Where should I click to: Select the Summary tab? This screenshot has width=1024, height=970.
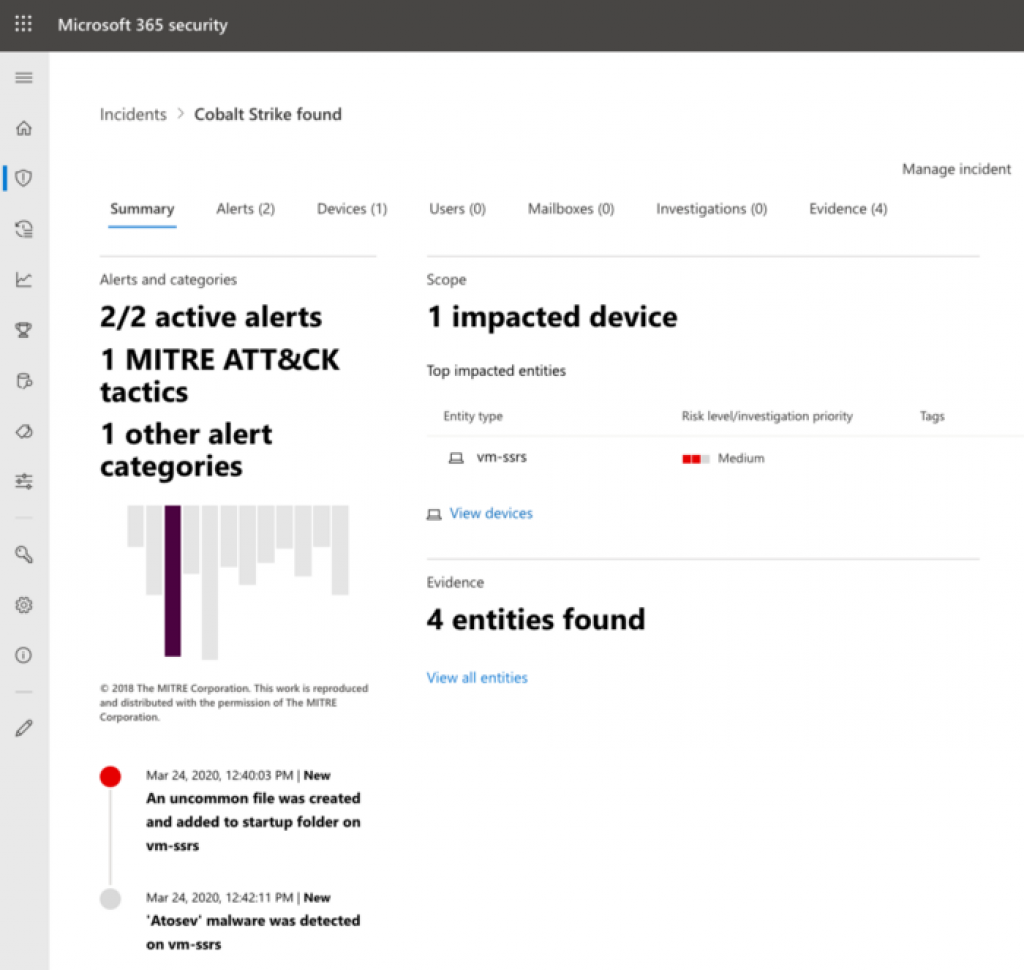point(142,209)
